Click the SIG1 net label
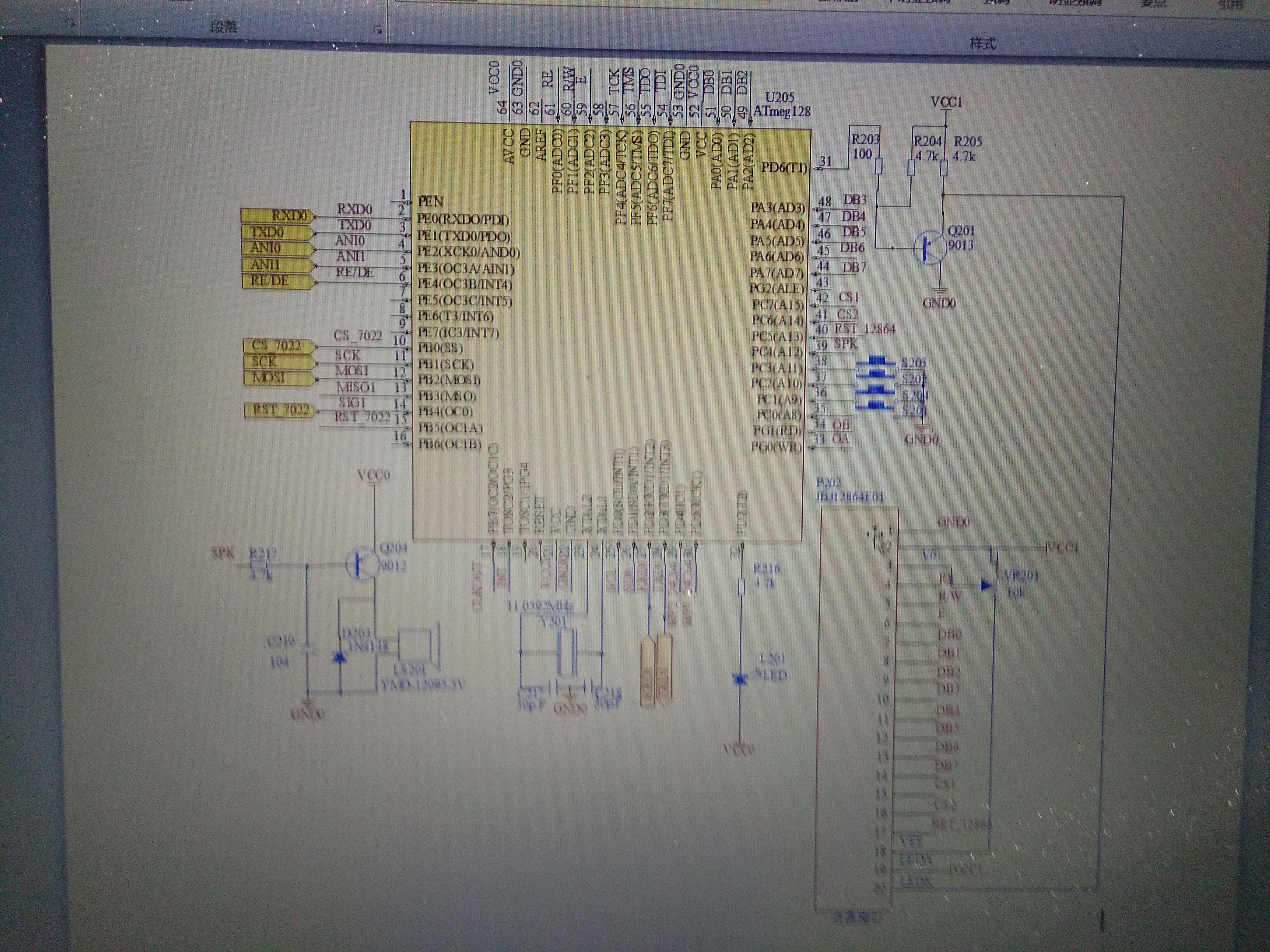 pyautogui.click(x=352, y=402)
